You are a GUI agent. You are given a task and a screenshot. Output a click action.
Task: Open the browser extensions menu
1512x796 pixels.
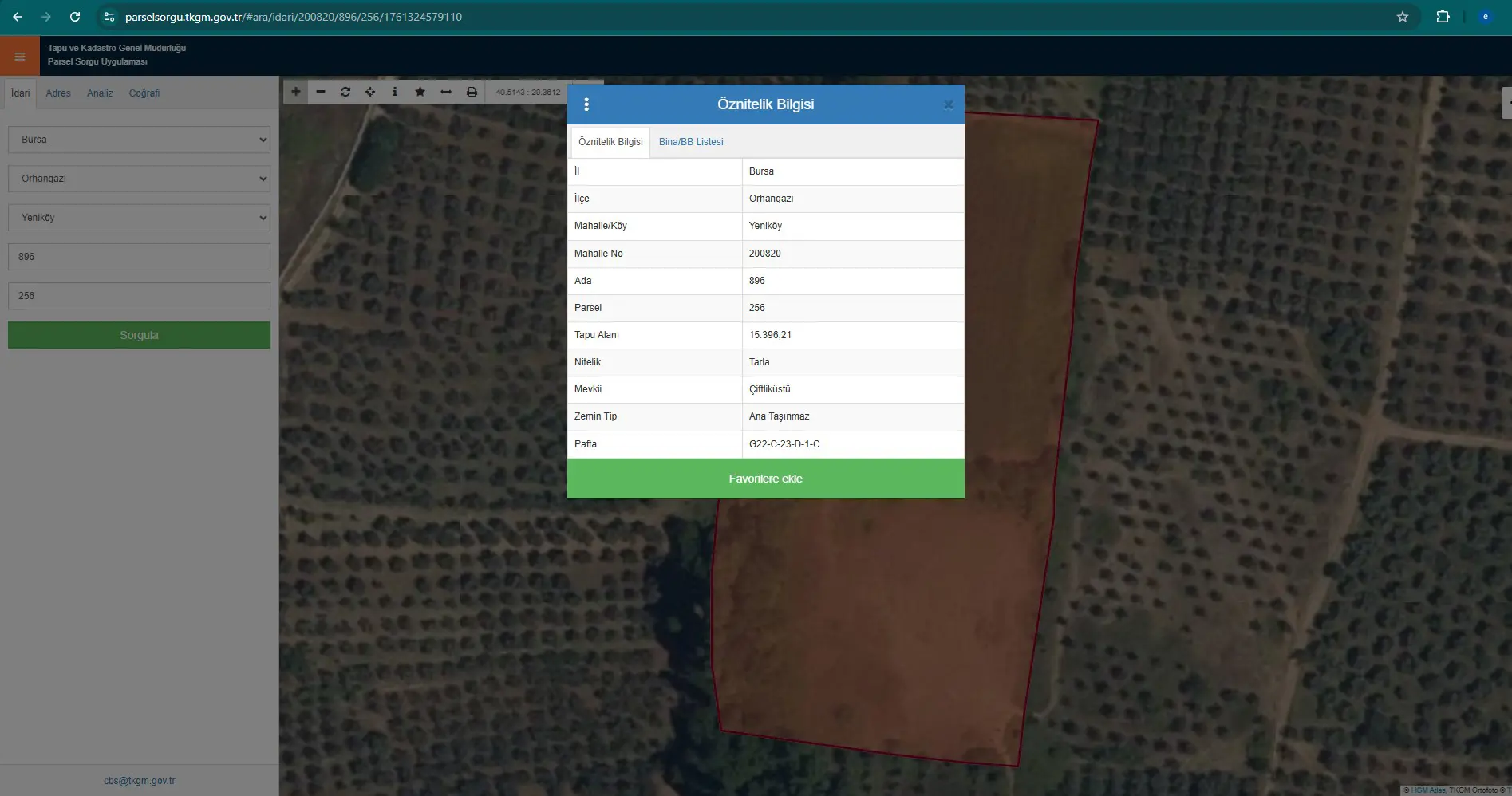click(1443, 17)
